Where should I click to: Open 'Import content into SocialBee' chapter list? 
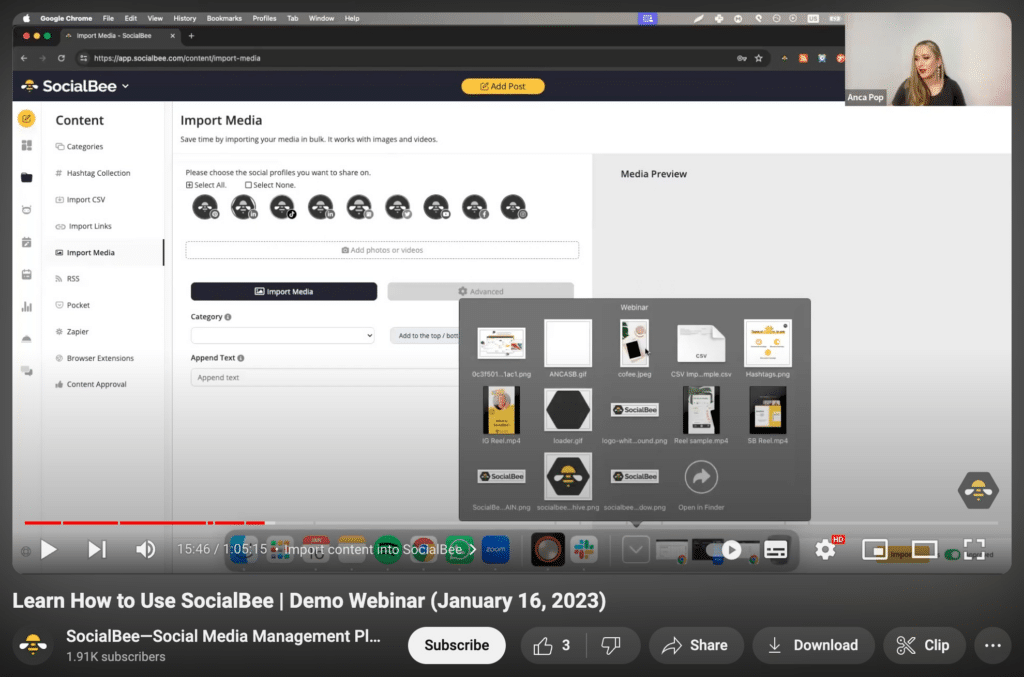379,550
